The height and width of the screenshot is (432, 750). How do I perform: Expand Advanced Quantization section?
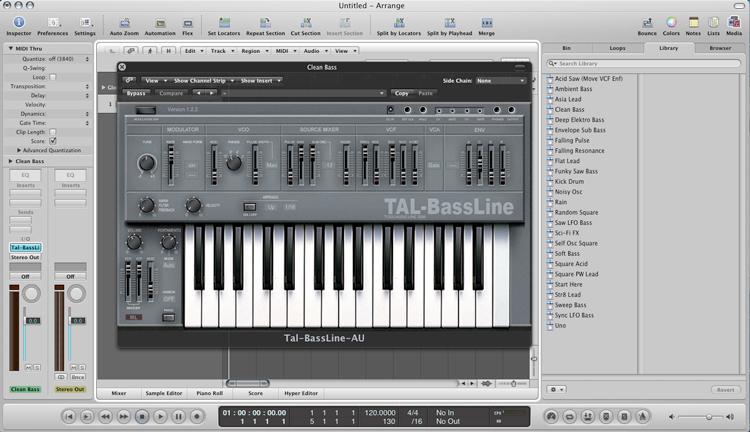point(19,150)
